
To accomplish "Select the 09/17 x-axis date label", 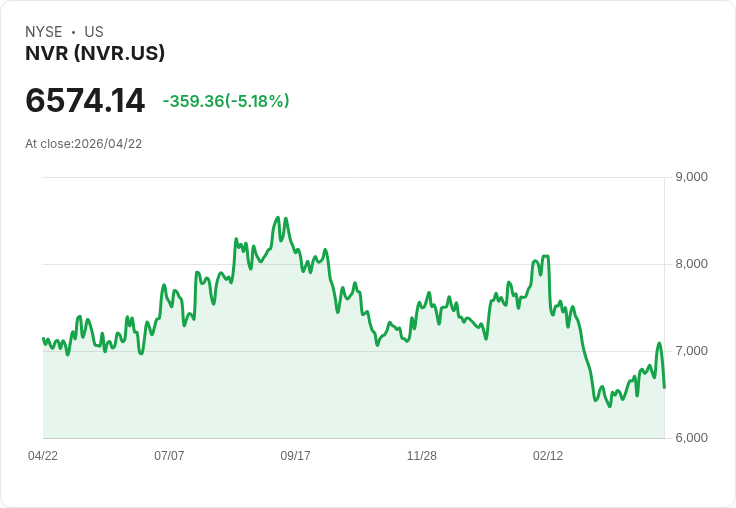I will 295,455.
